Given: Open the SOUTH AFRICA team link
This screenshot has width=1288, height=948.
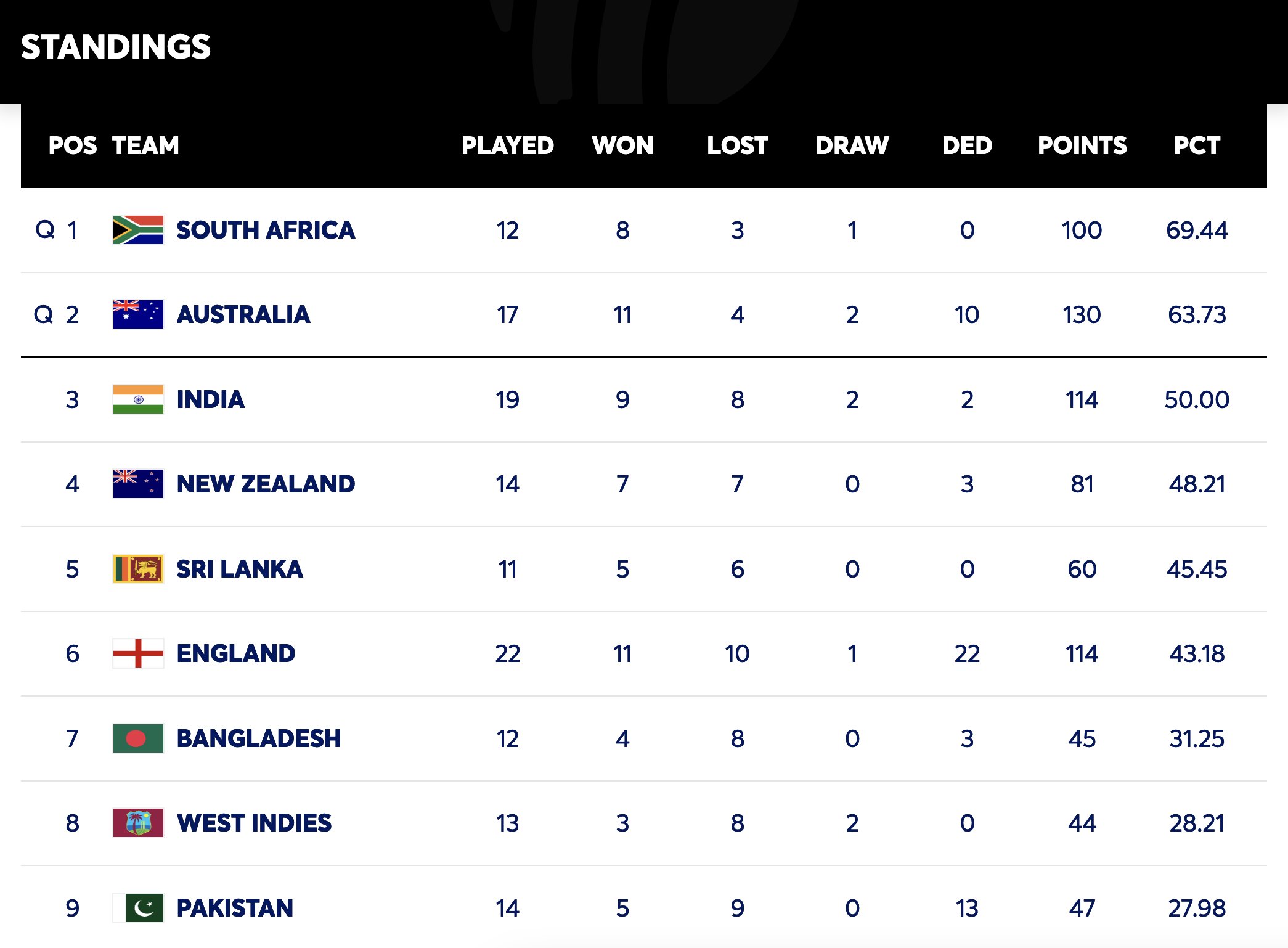Looking at the screenshot, I should click(x=266, y=230).
